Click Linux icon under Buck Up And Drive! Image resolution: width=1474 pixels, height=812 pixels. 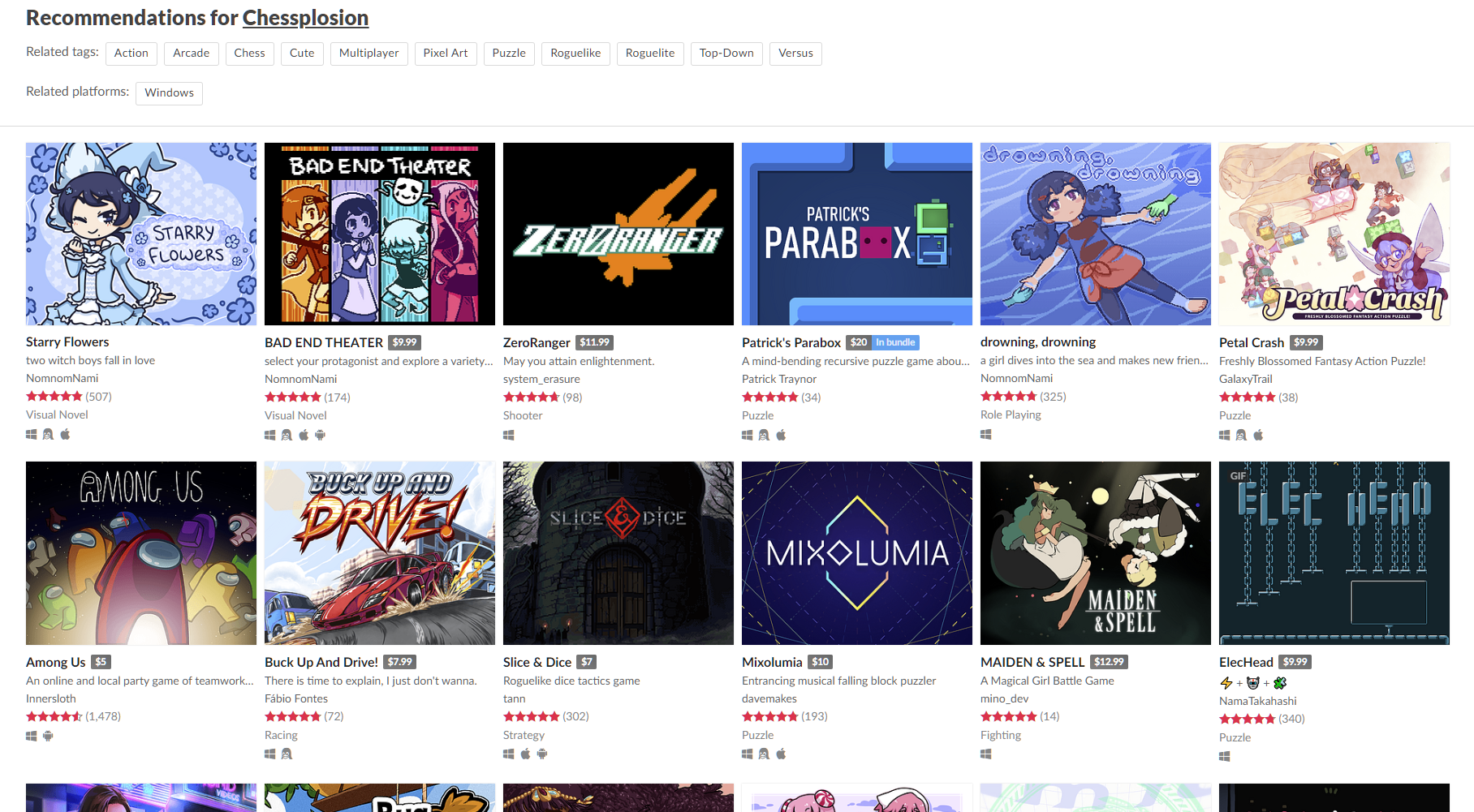(x=287, y=754)
